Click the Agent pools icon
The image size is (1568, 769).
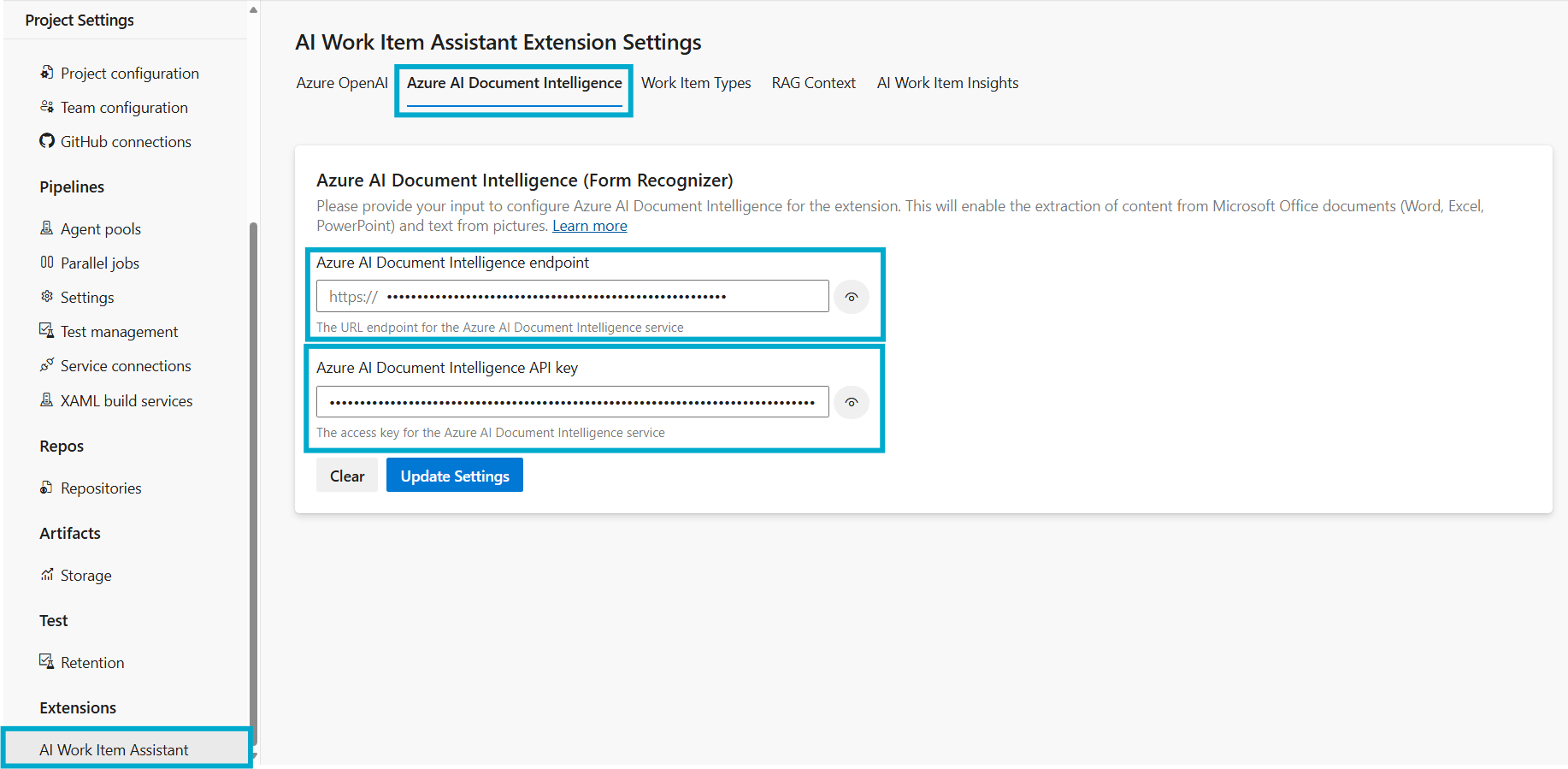tap(47, 228)
